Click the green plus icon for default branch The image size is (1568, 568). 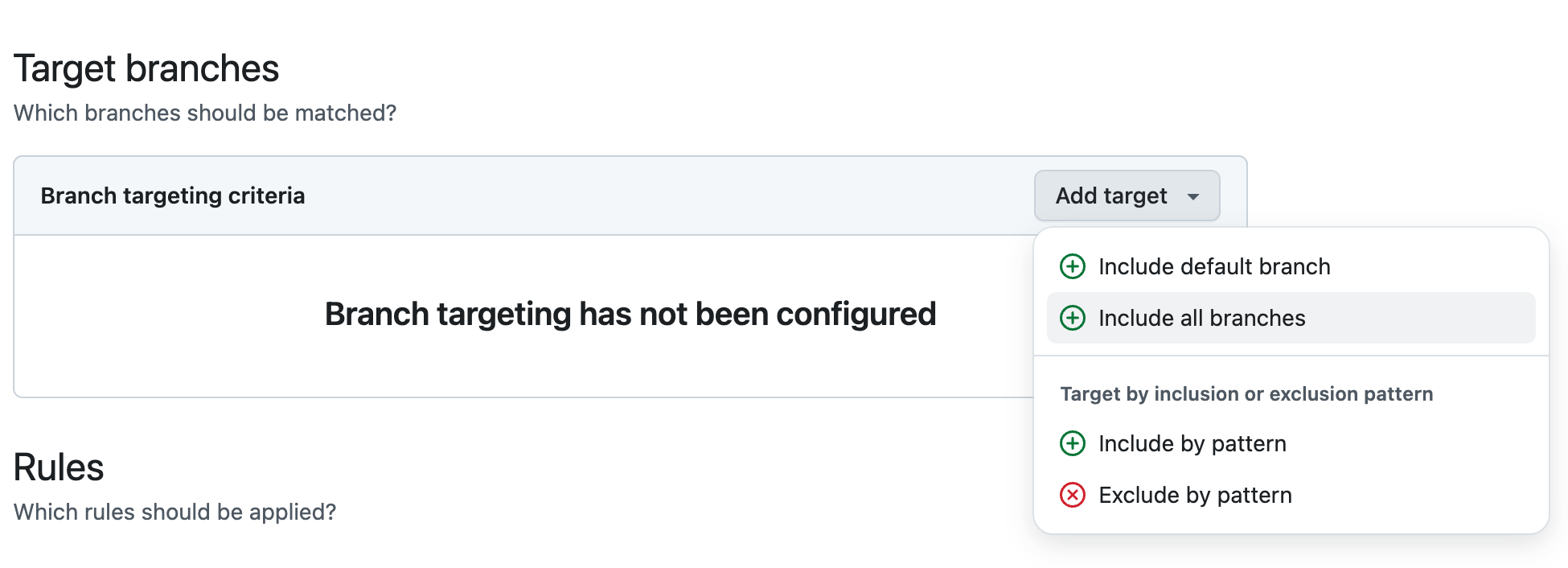1073,266
